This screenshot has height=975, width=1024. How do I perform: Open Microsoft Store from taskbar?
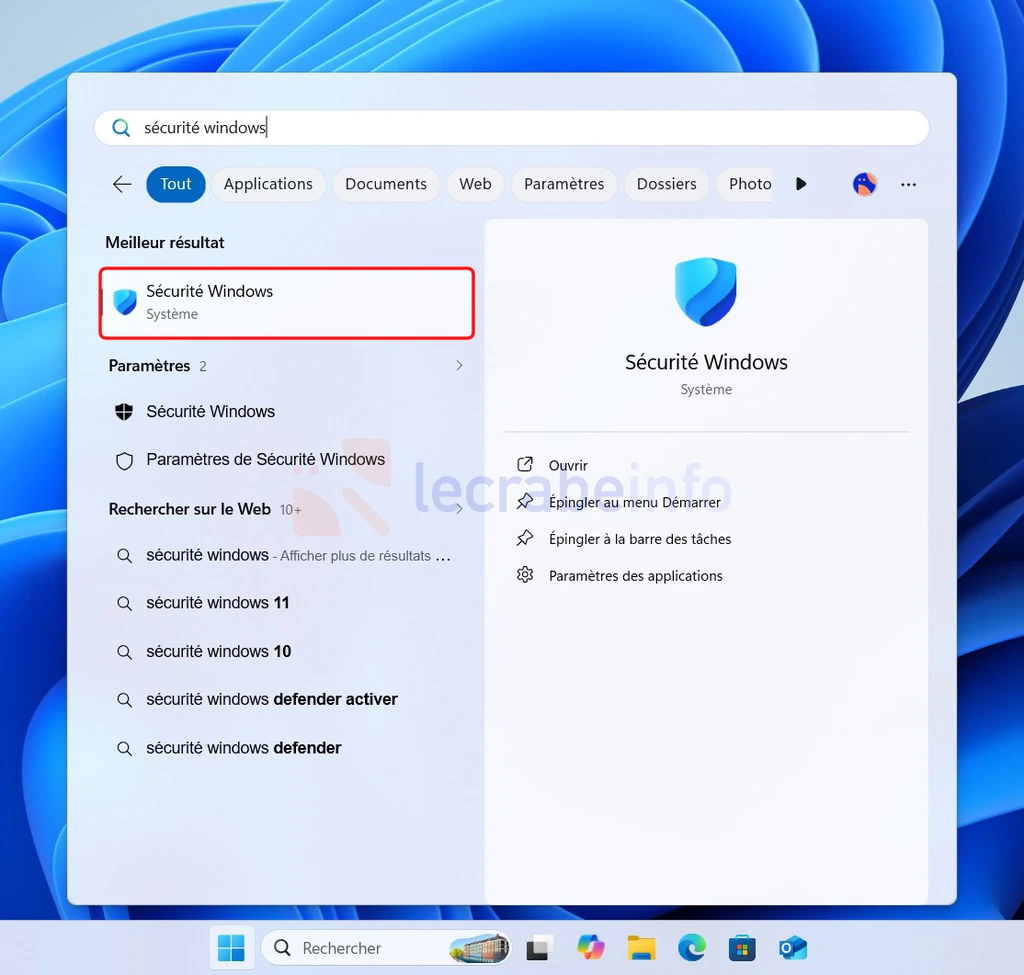click(741, 947)
